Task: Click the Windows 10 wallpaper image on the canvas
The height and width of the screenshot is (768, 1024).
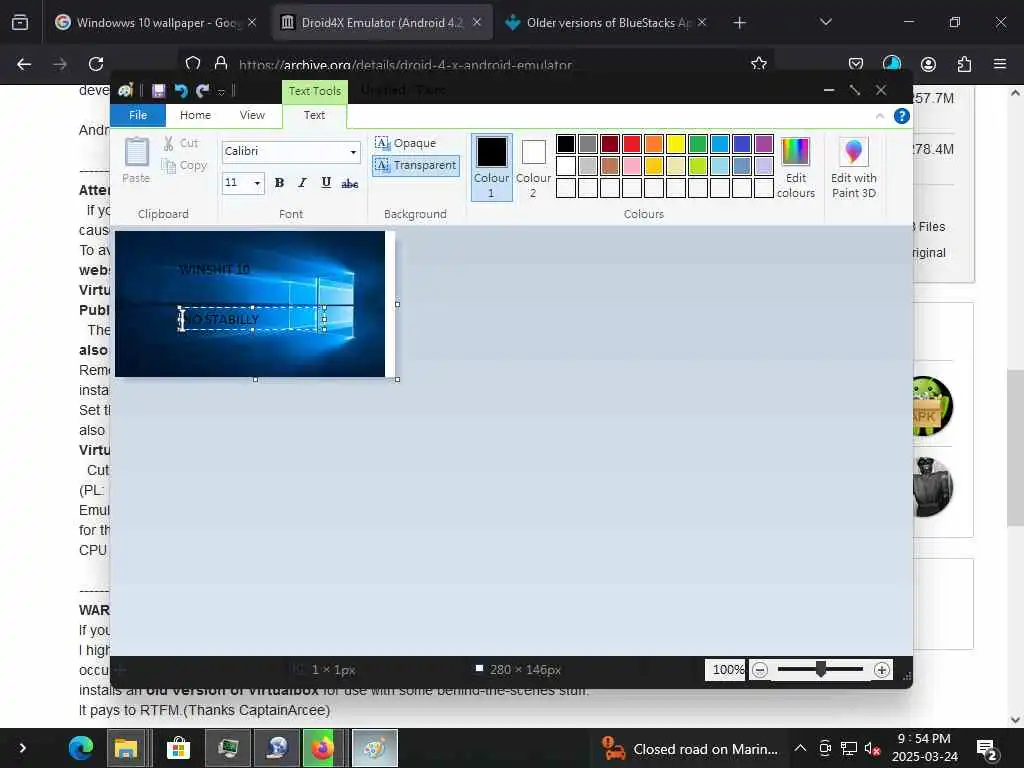Action: pyautogui.click(x=250, y=304)
